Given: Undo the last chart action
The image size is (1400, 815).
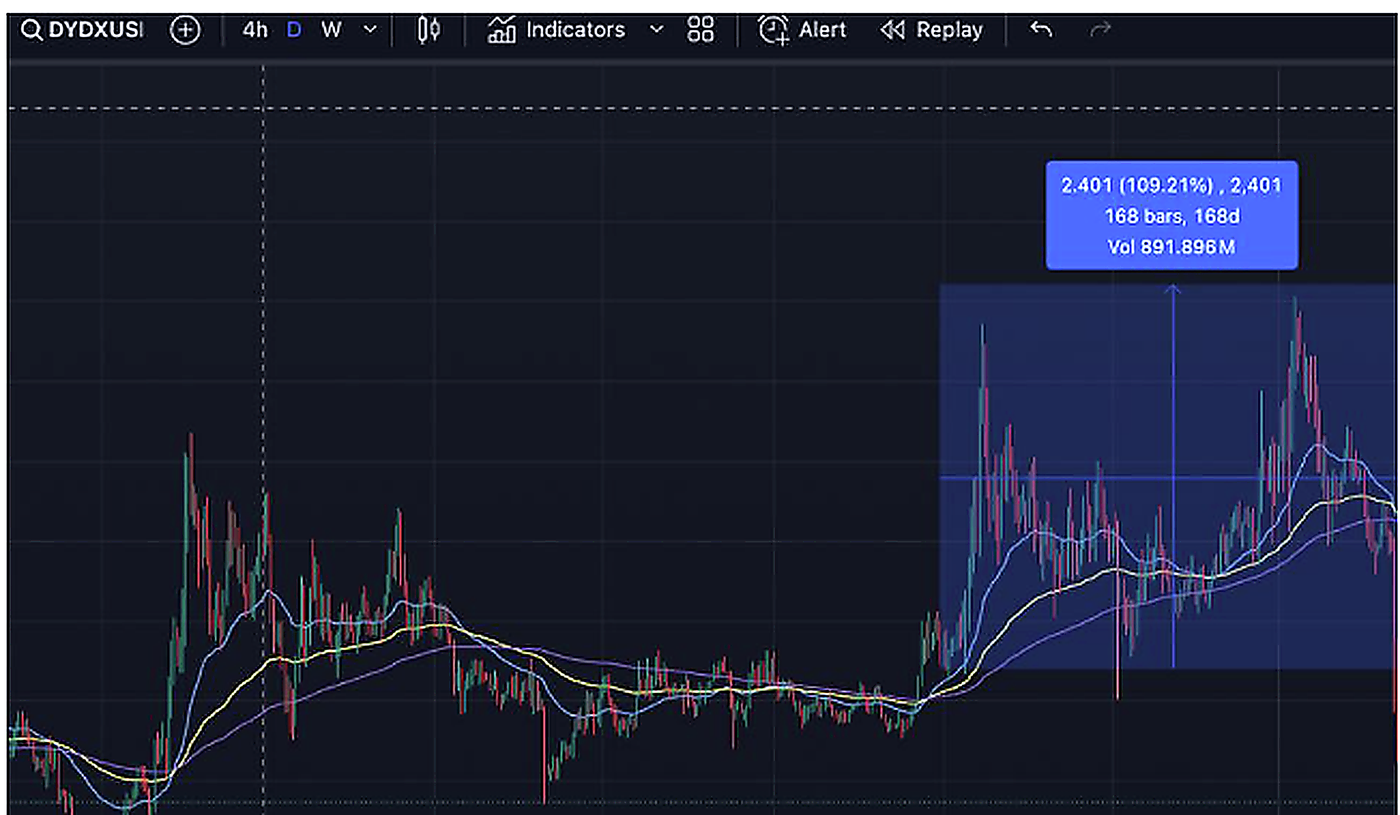Looking at the screenshot, I should (x=1041, y=30).
